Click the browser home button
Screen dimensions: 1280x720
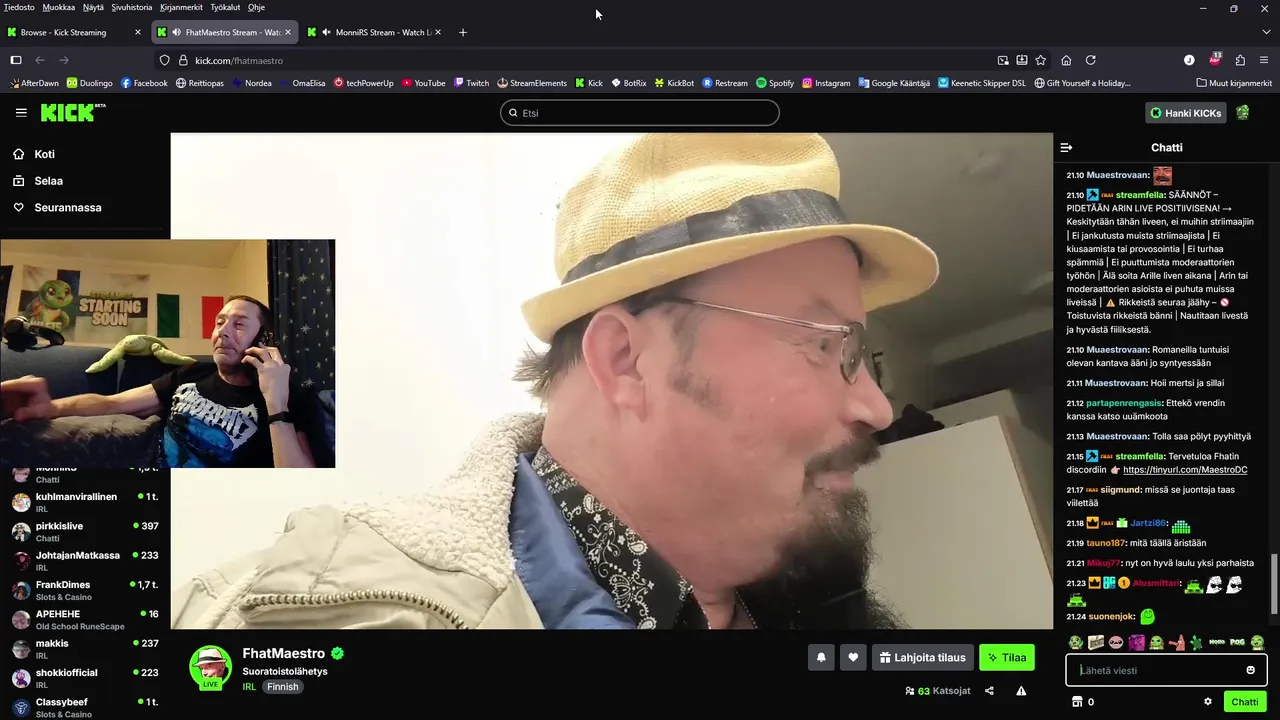click(1066, 60)
